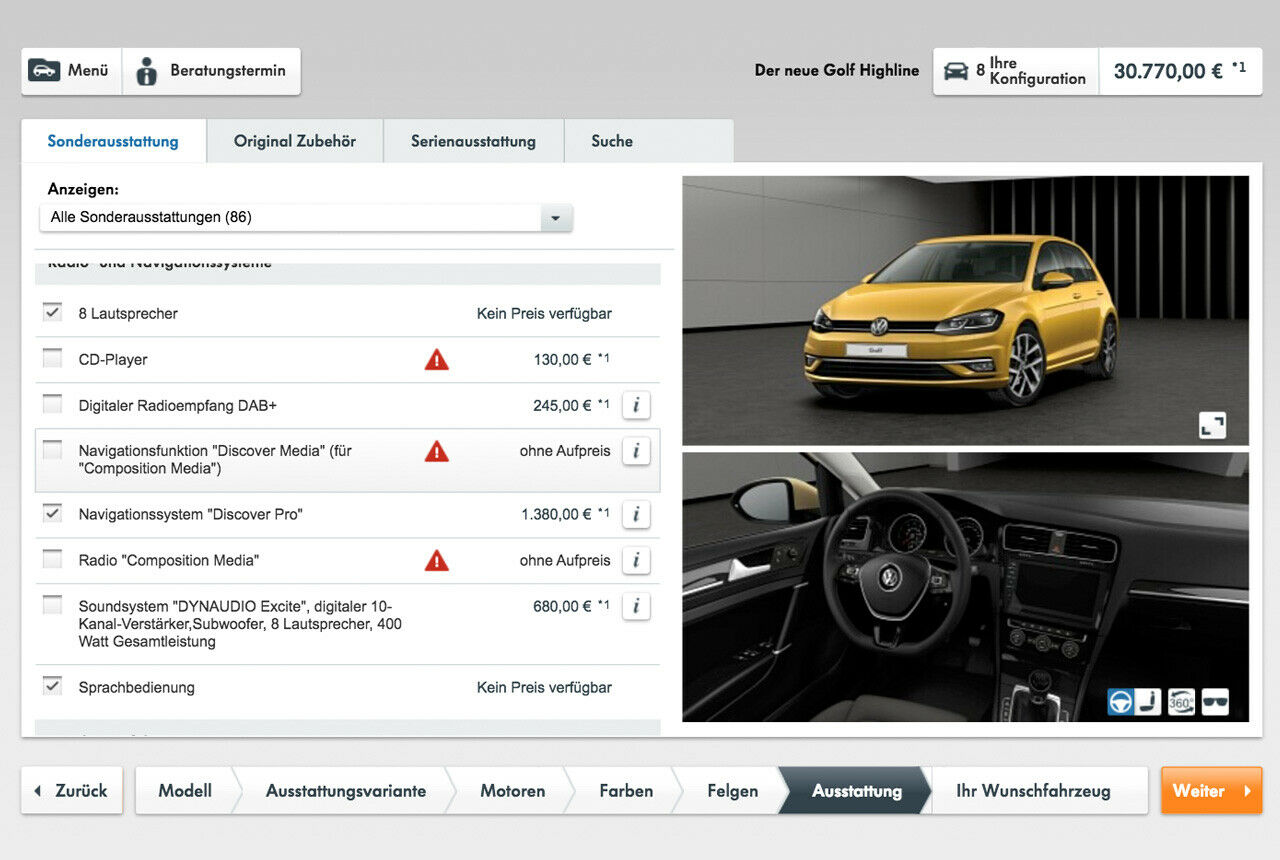This screenshot has width=1280, height=860.
Task: Click the 1.380,00 € Discover Pro price
Action: click(565, 514)
